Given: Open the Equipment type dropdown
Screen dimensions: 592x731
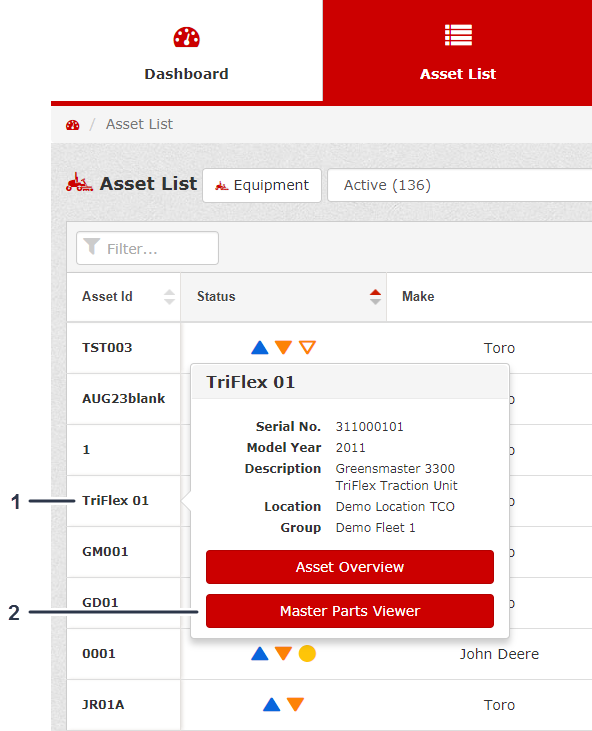Looking at the screenshot, I should click(x=262, y=185).
